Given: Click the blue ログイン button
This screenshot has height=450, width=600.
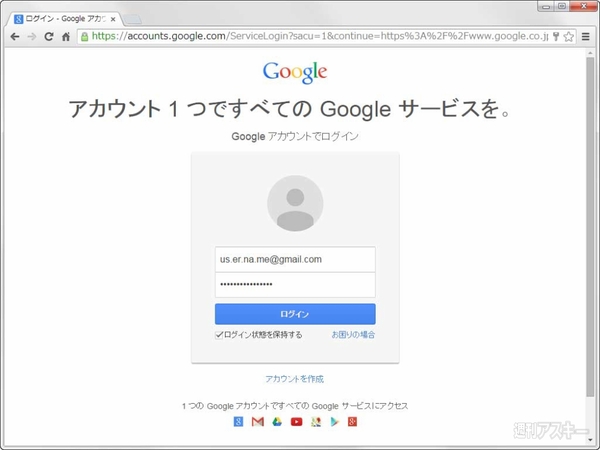Looking at the screenshot, I should (295, 314).
